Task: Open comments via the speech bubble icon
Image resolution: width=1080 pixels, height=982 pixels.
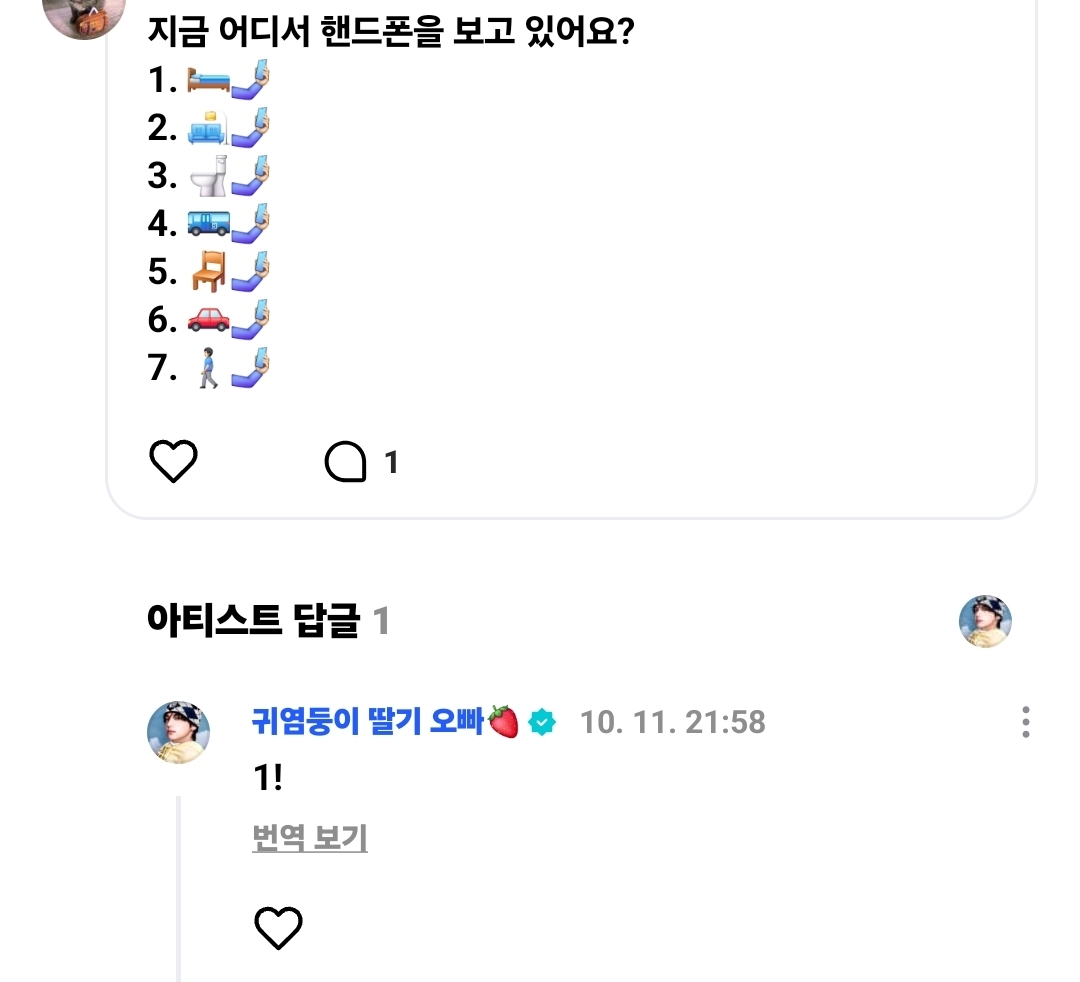Action: click(346, 462)
